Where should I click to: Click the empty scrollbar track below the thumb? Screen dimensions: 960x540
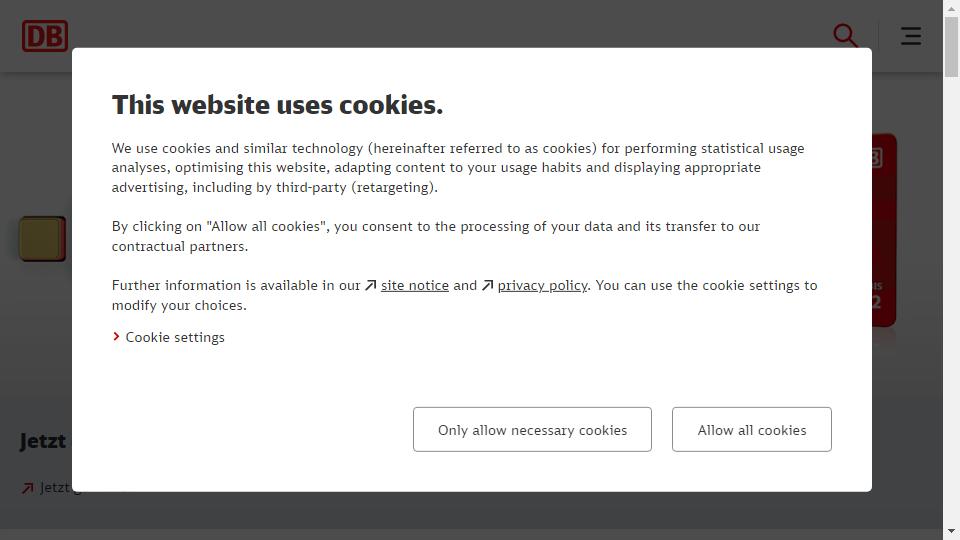951,300
